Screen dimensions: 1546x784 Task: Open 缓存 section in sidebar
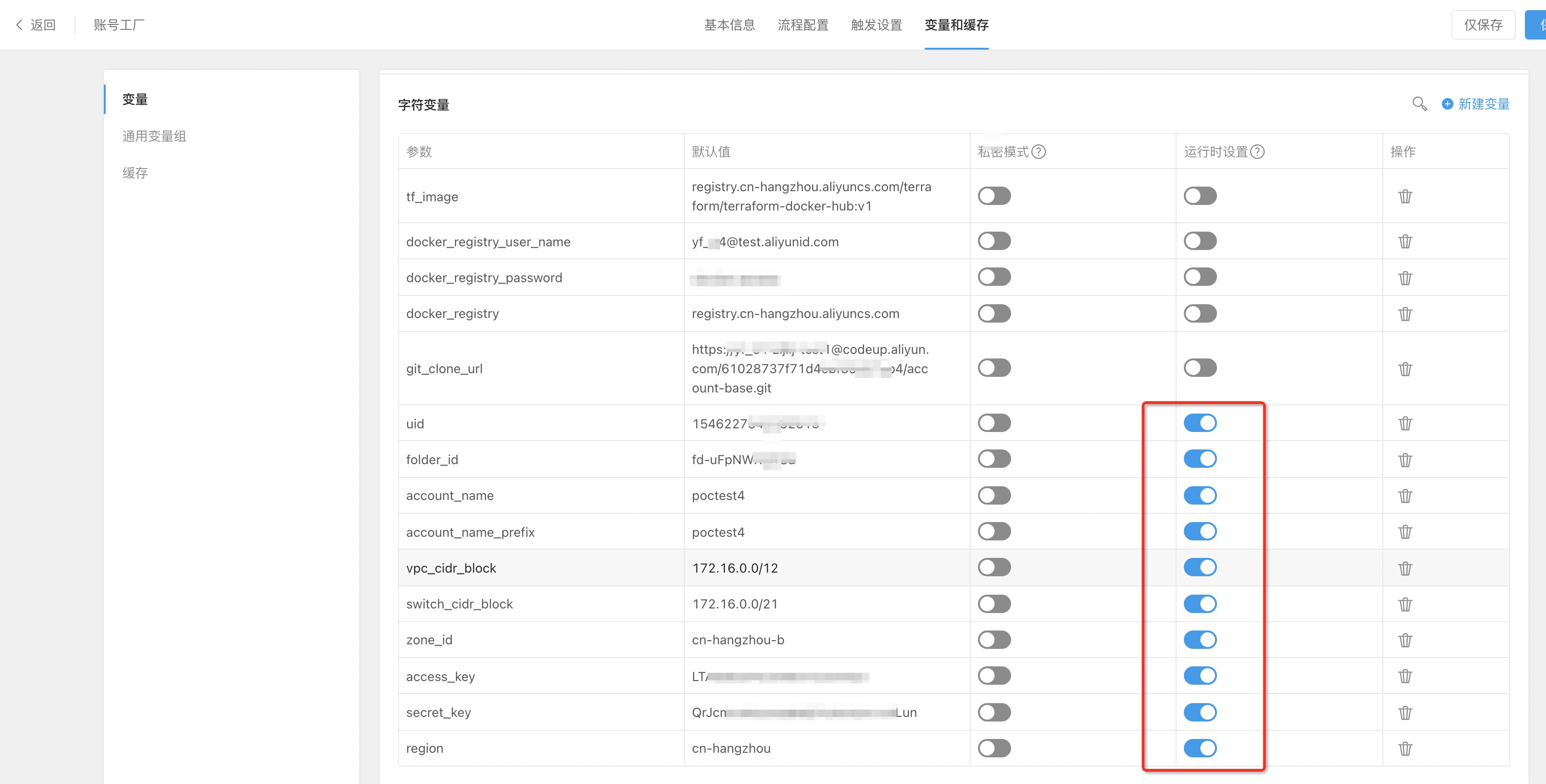(x=135, y=173)
